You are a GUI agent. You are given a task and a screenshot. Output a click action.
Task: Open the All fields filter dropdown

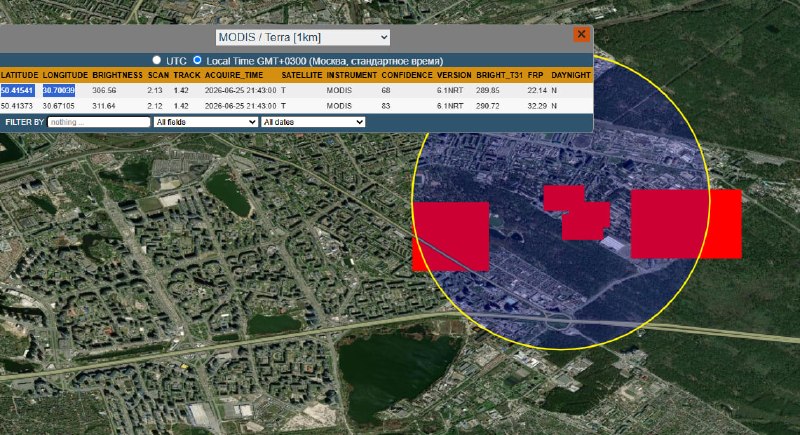tap(206, 122)
